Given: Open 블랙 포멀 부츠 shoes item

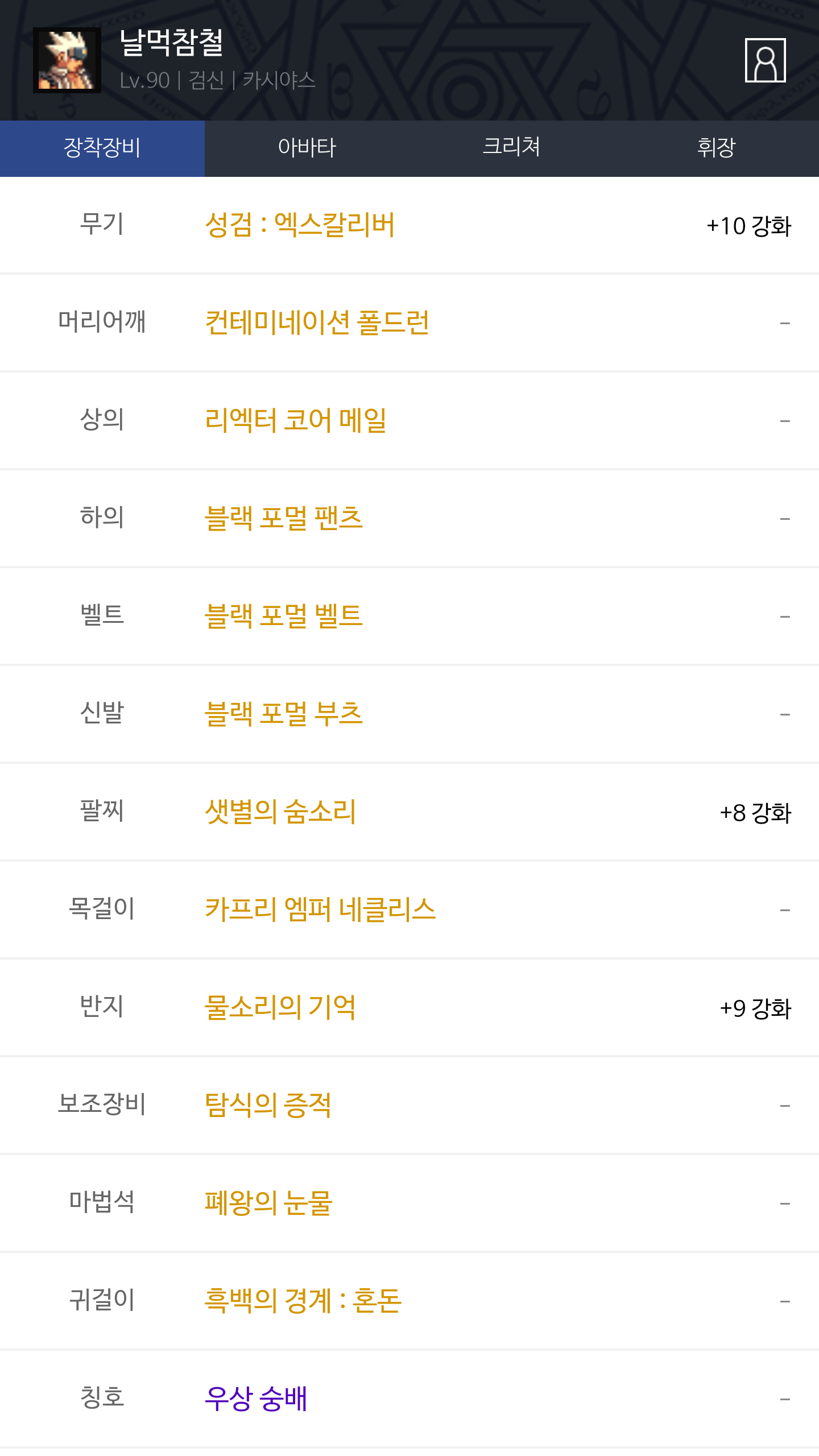Looking at the screenshot, I should coord(284,714).
